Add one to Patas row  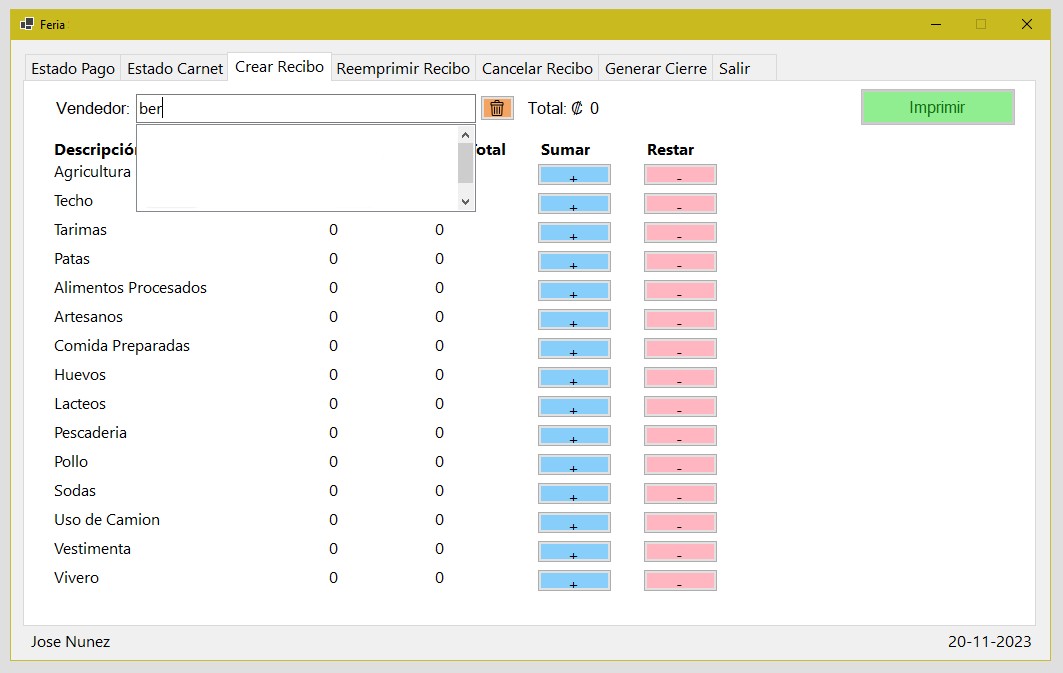tap(574, 262)
